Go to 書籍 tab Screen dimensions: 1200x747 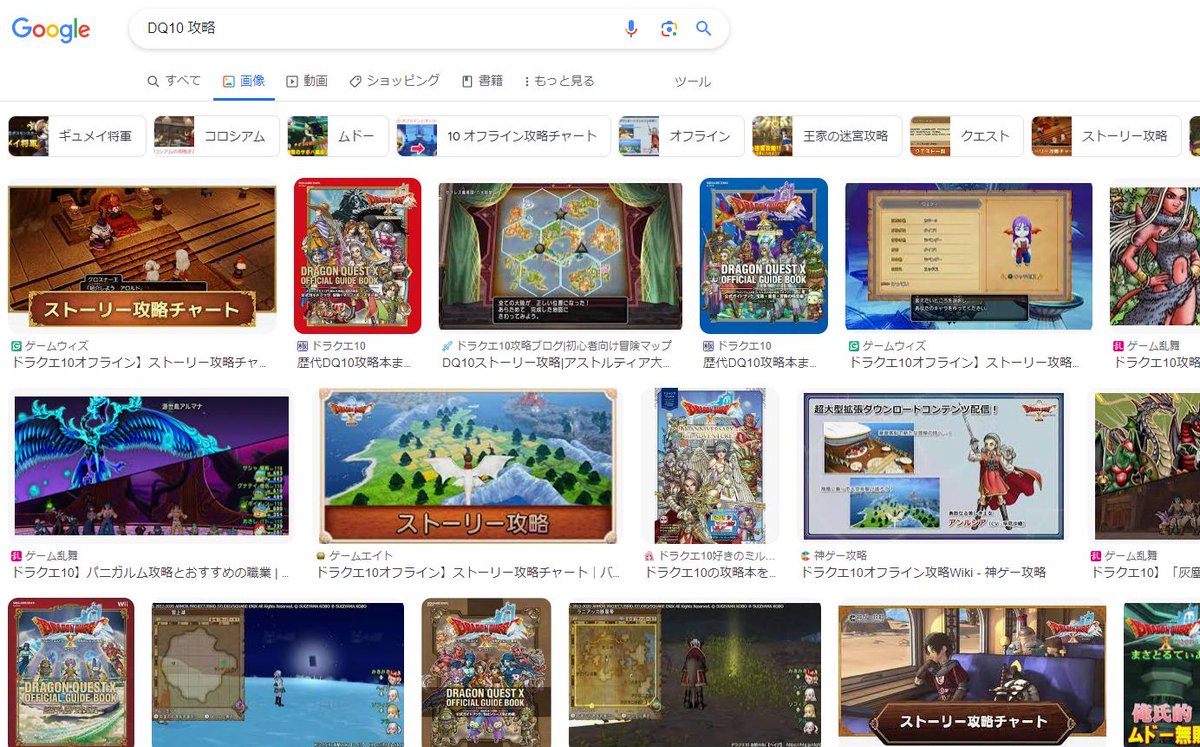point(482,81)
